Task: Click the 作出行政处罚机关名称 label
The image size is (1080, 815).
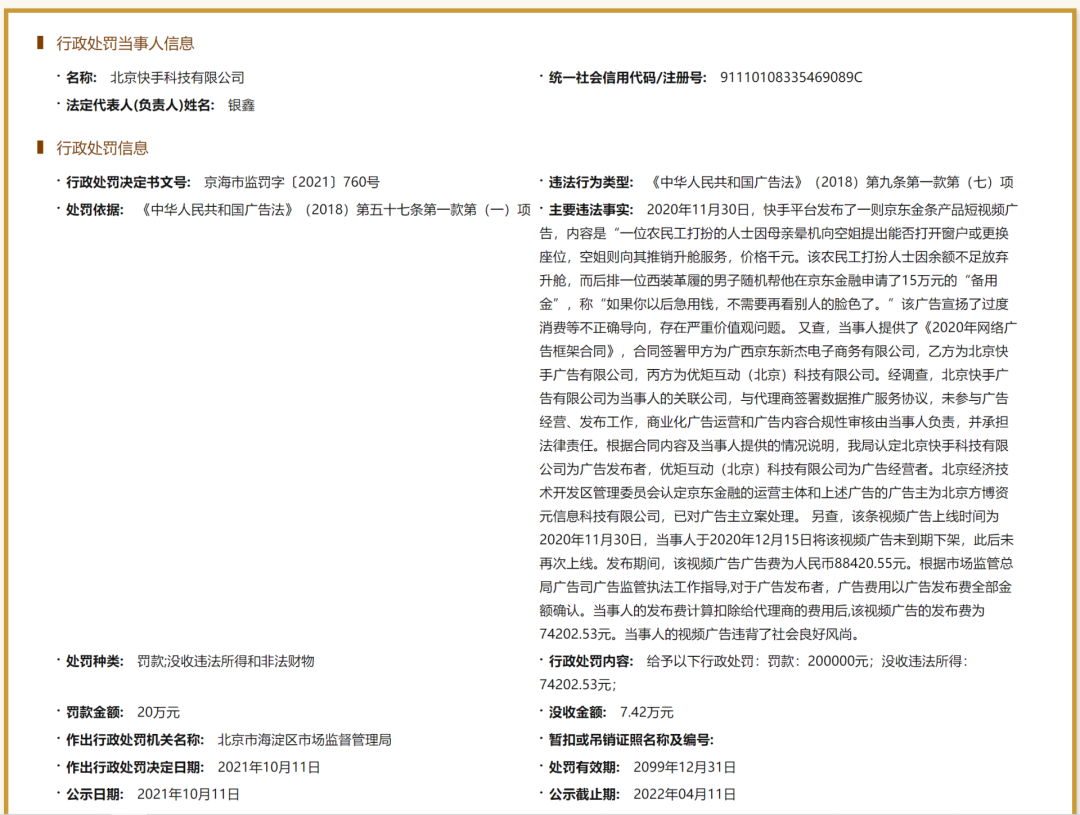Action: coord(134,740)
